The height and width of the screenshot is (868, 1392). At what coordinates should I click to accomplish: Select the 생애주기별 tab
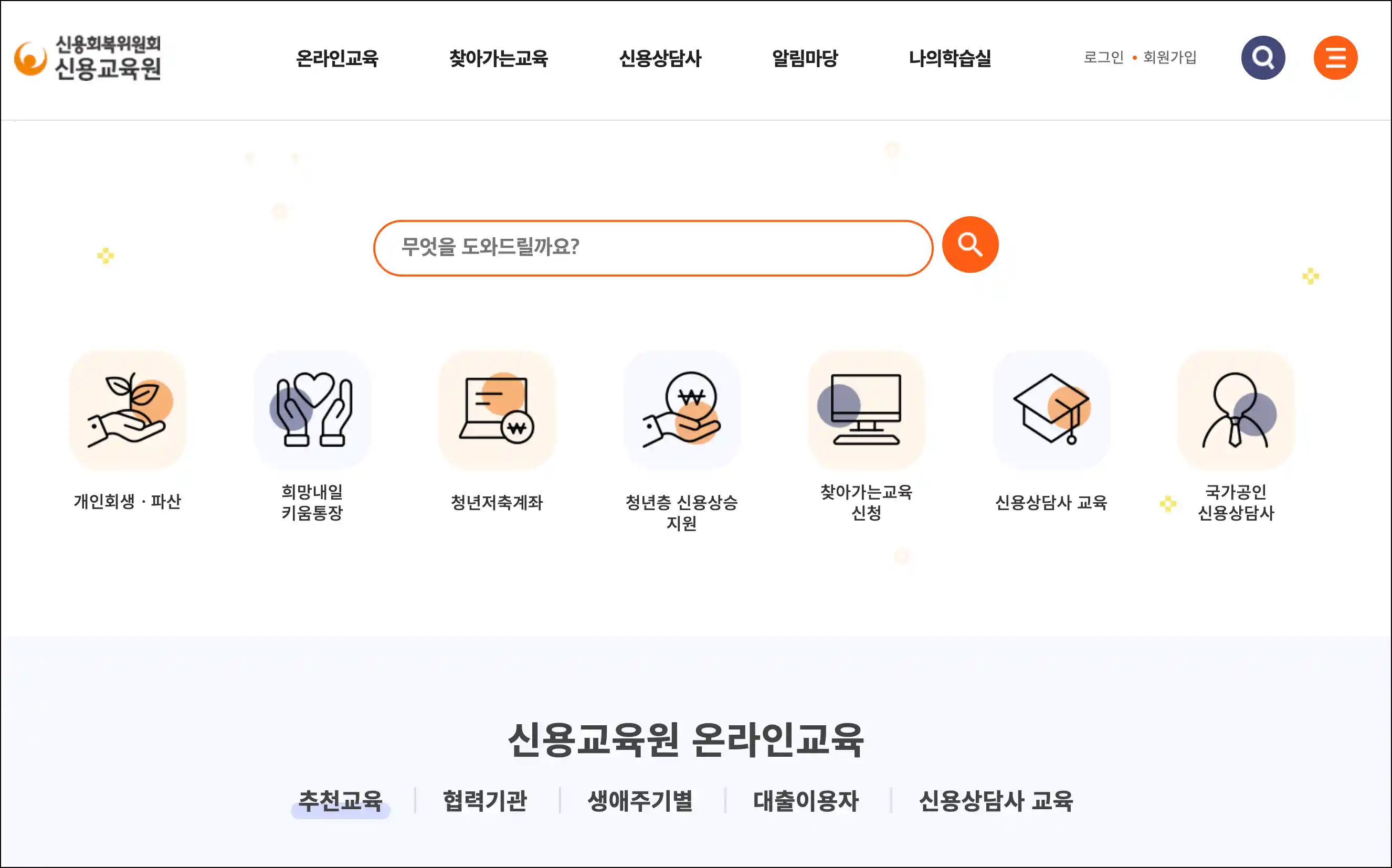[640, 801]
